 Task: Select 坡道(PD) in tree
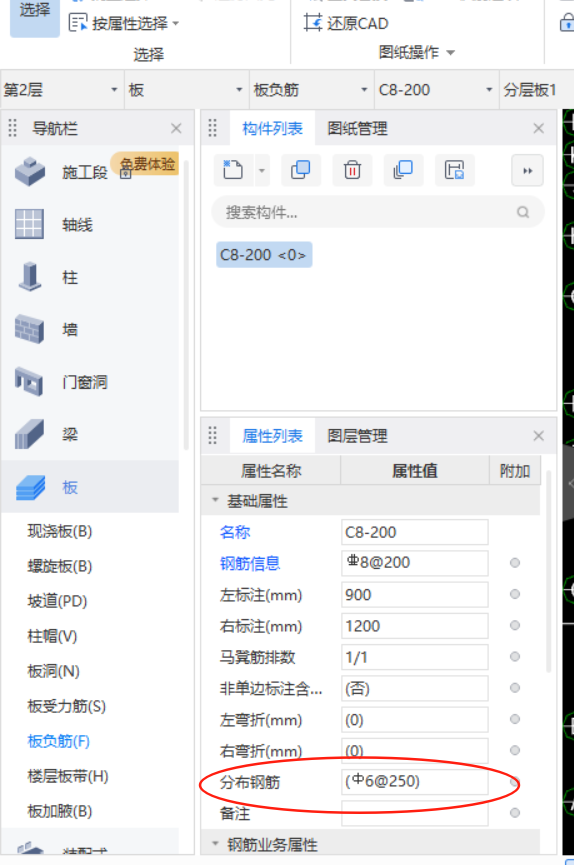click(57, 601)
